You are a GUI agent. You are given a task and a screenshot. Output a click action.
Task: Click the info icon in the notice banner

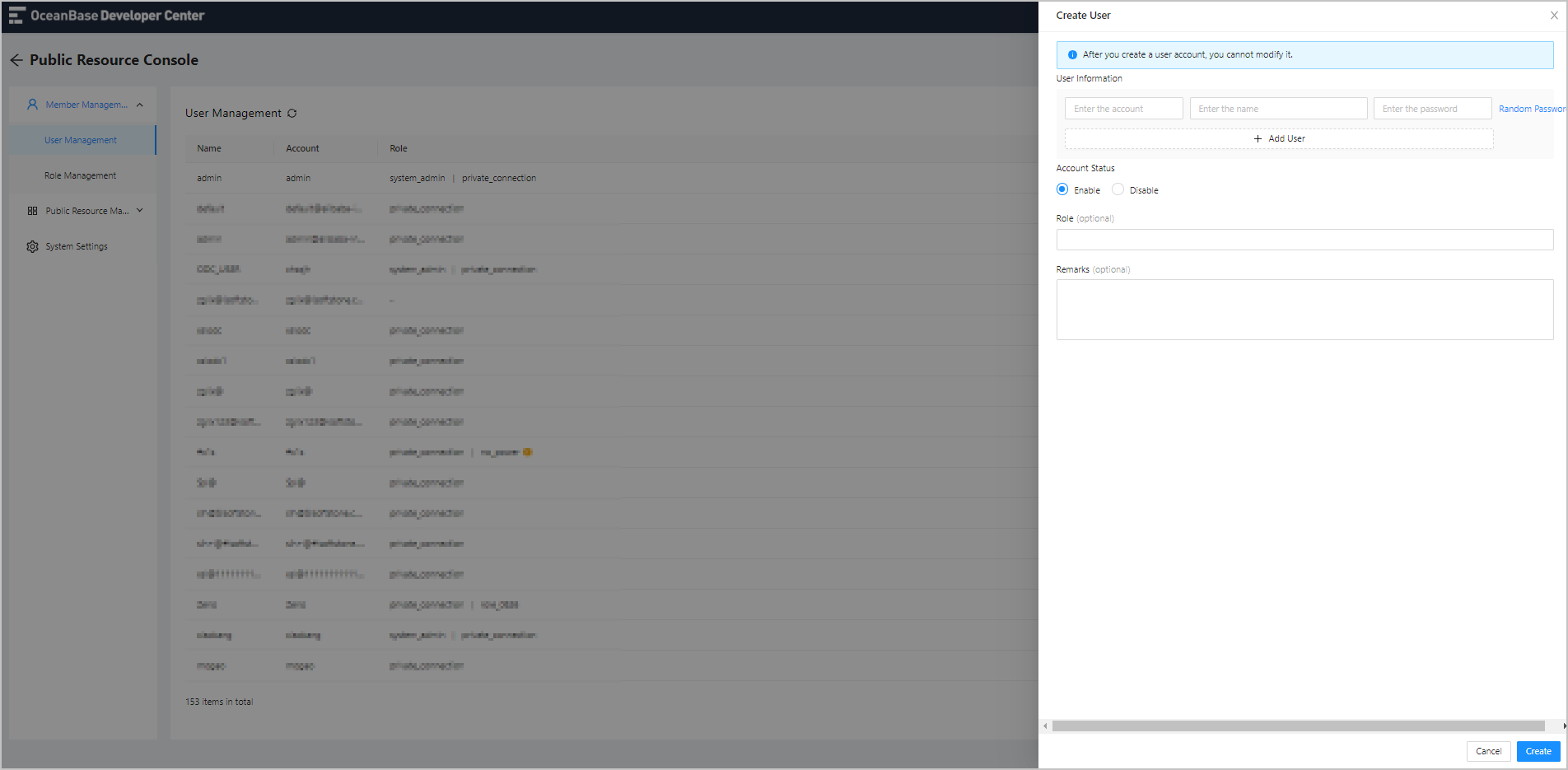(x=1072, y=55)
